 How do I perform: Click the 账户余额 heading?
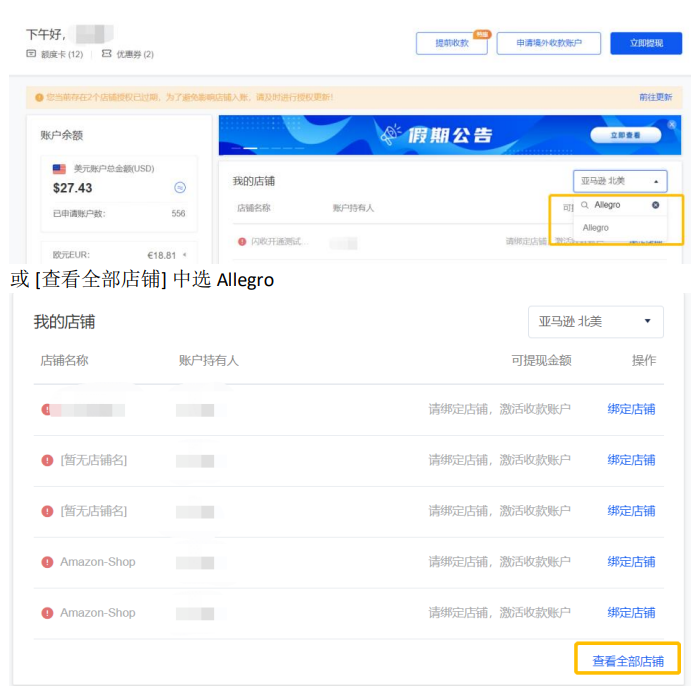62,135
